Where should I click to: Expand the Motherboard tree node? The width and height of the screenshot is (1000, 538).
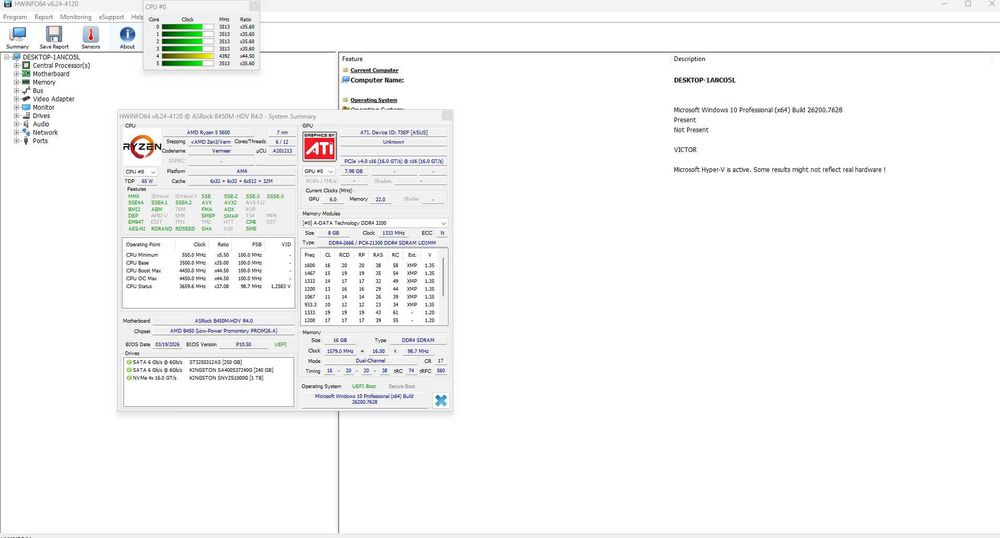(x=17, y=74)
